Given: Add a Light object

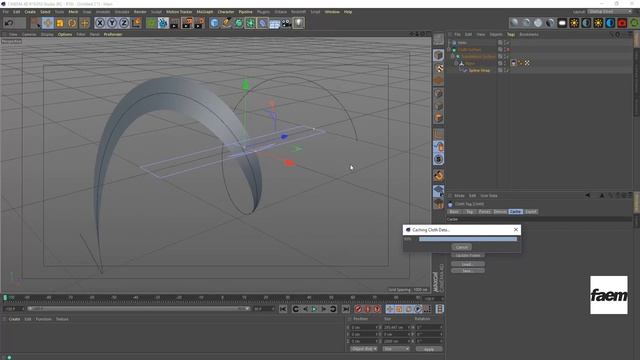Looking at the screenshot, I should click(299, 23).
